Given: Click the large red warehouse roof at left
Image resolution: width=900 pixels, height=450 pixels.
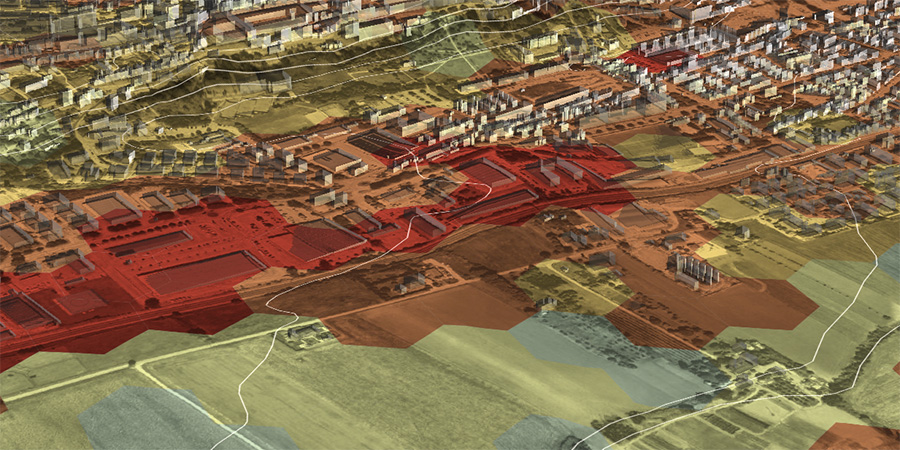Looking at the screenshot, I should point(203,271).
